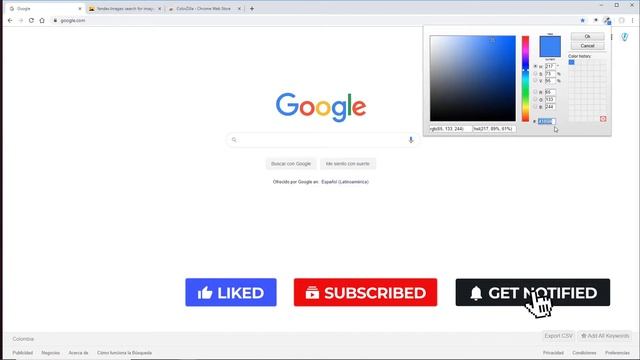Open the Chrome three-dot menu
The width and height of the screenshot is (640, 360).
[633, 20]
